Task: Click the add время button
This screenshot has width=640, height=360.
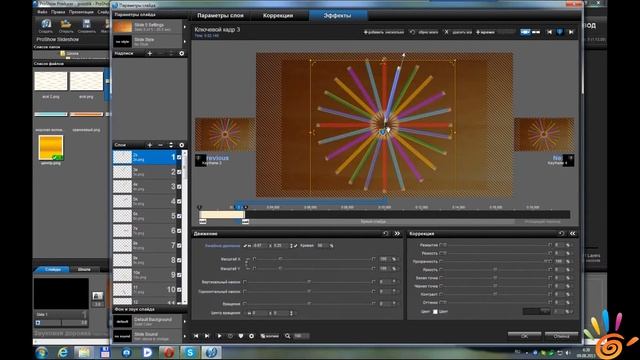Action: (485, 32)
